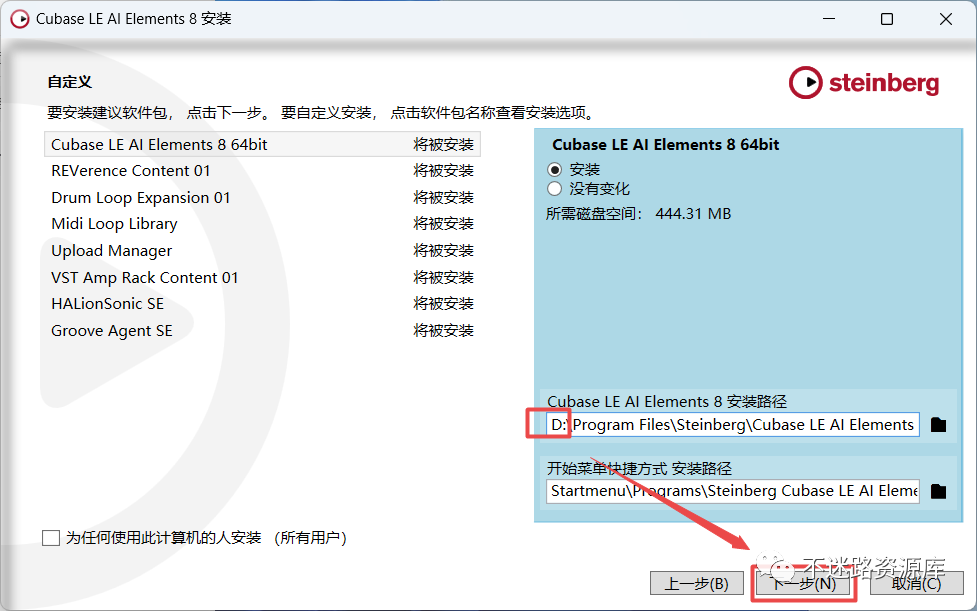Click 将被安装 status of Upload Manager

coord(444,250)
